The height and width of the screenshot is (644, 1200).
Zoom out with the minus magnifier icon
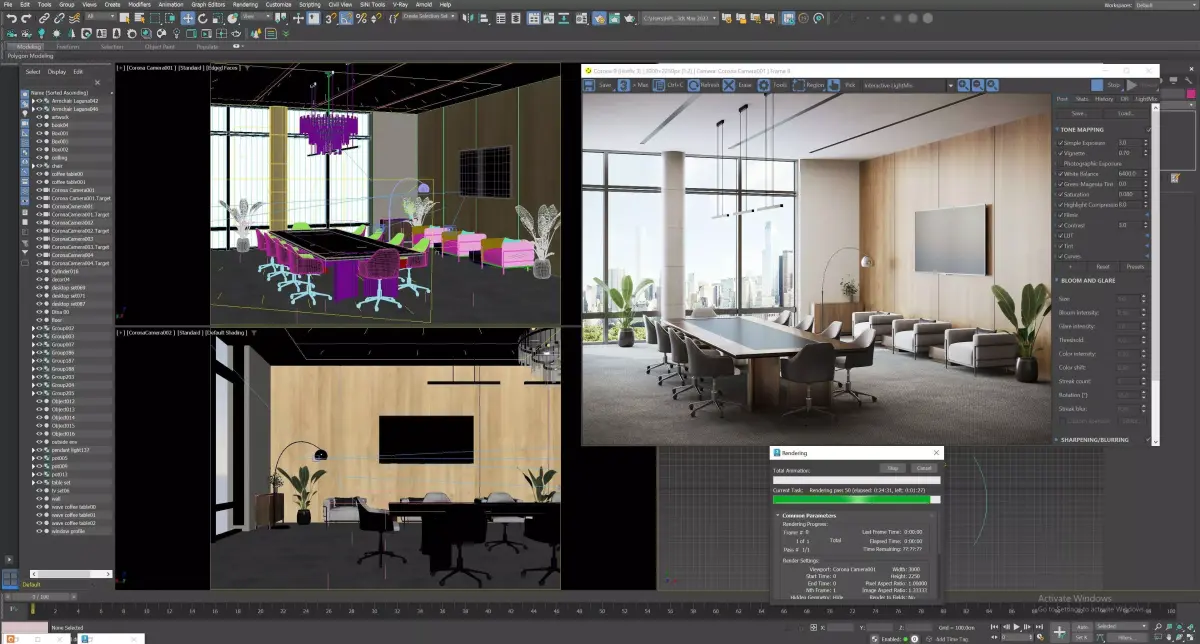point(977,85)
